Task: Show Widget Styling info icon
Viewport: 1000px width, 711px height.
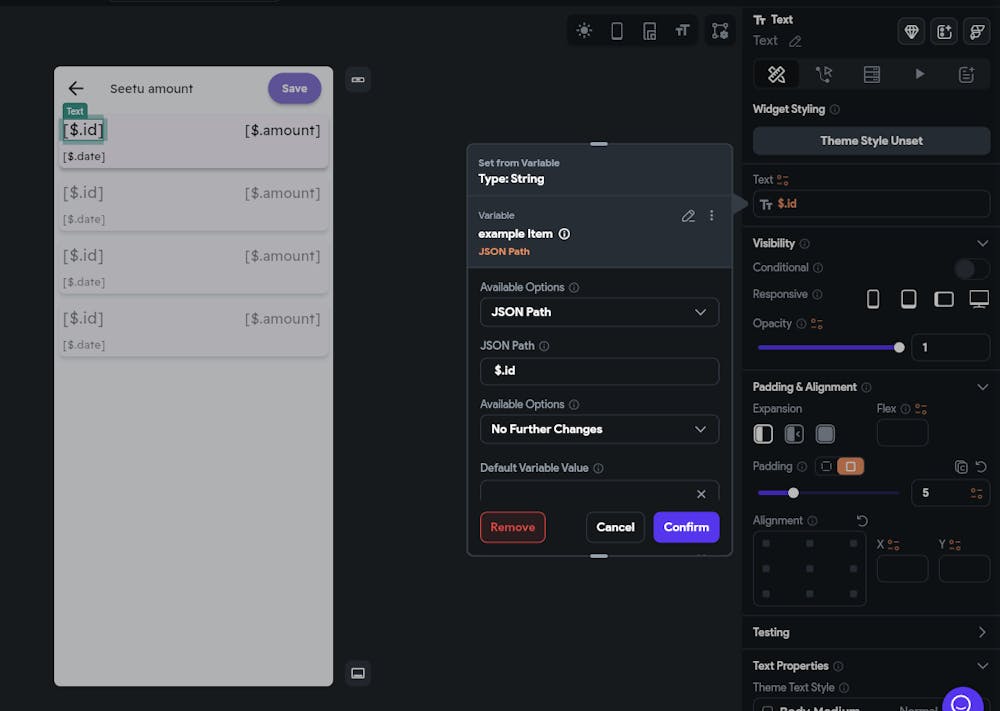Action: [x=834, y=110]
